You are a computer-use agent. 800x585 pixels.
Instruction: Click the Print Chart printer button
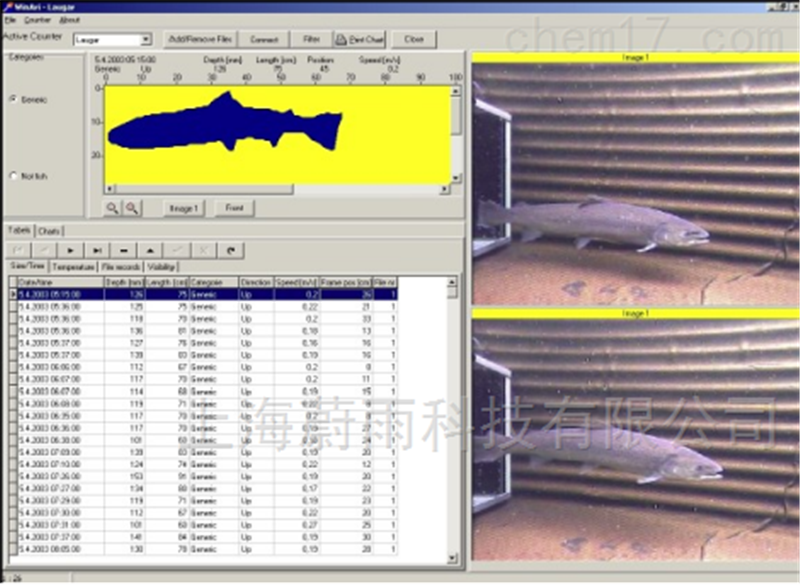tap(359, 40)
